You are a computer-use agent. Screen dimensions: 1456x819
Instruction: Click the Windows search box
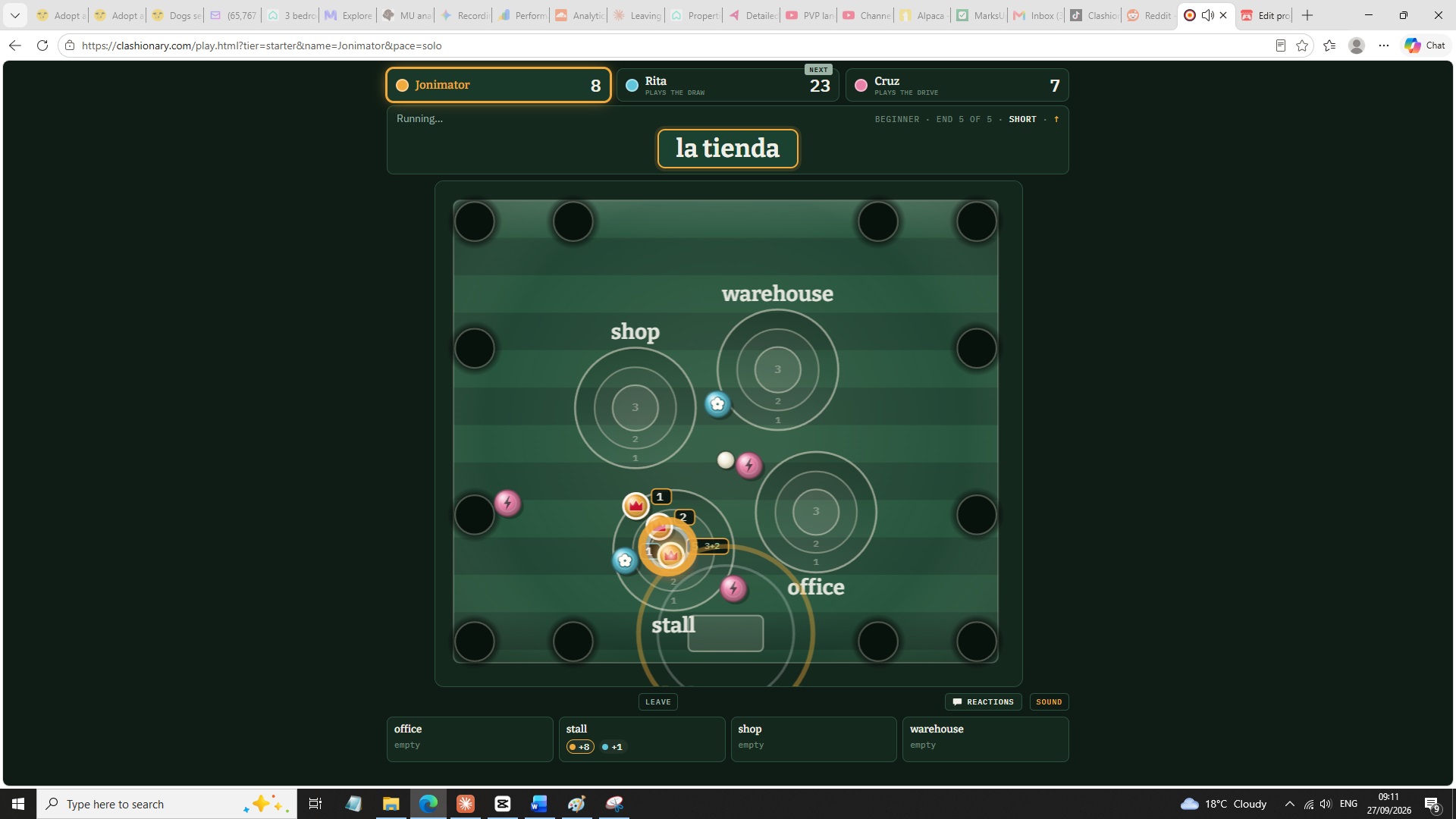(x=166, y=804)
